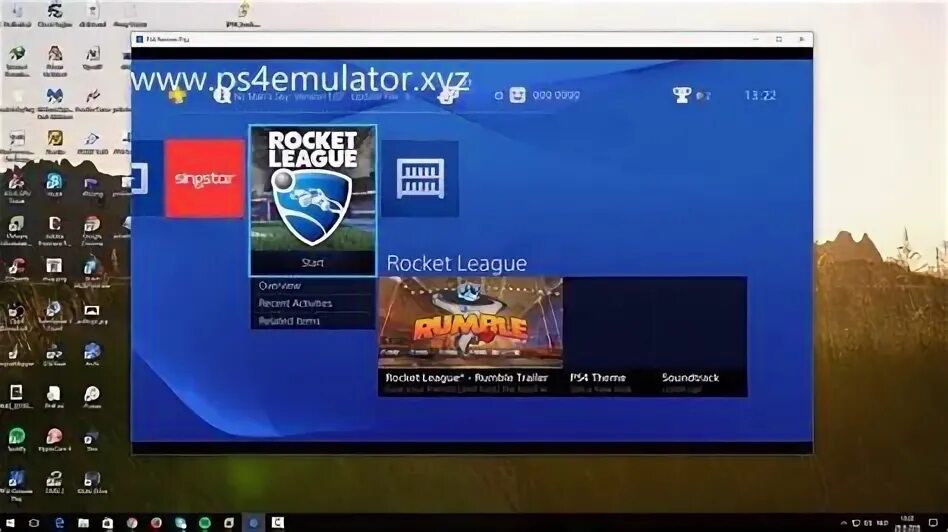Open the PlayStation Plus icon in the top bar
Image resolution: width=948 pixels, height=532 pixels.
(177, 96)
